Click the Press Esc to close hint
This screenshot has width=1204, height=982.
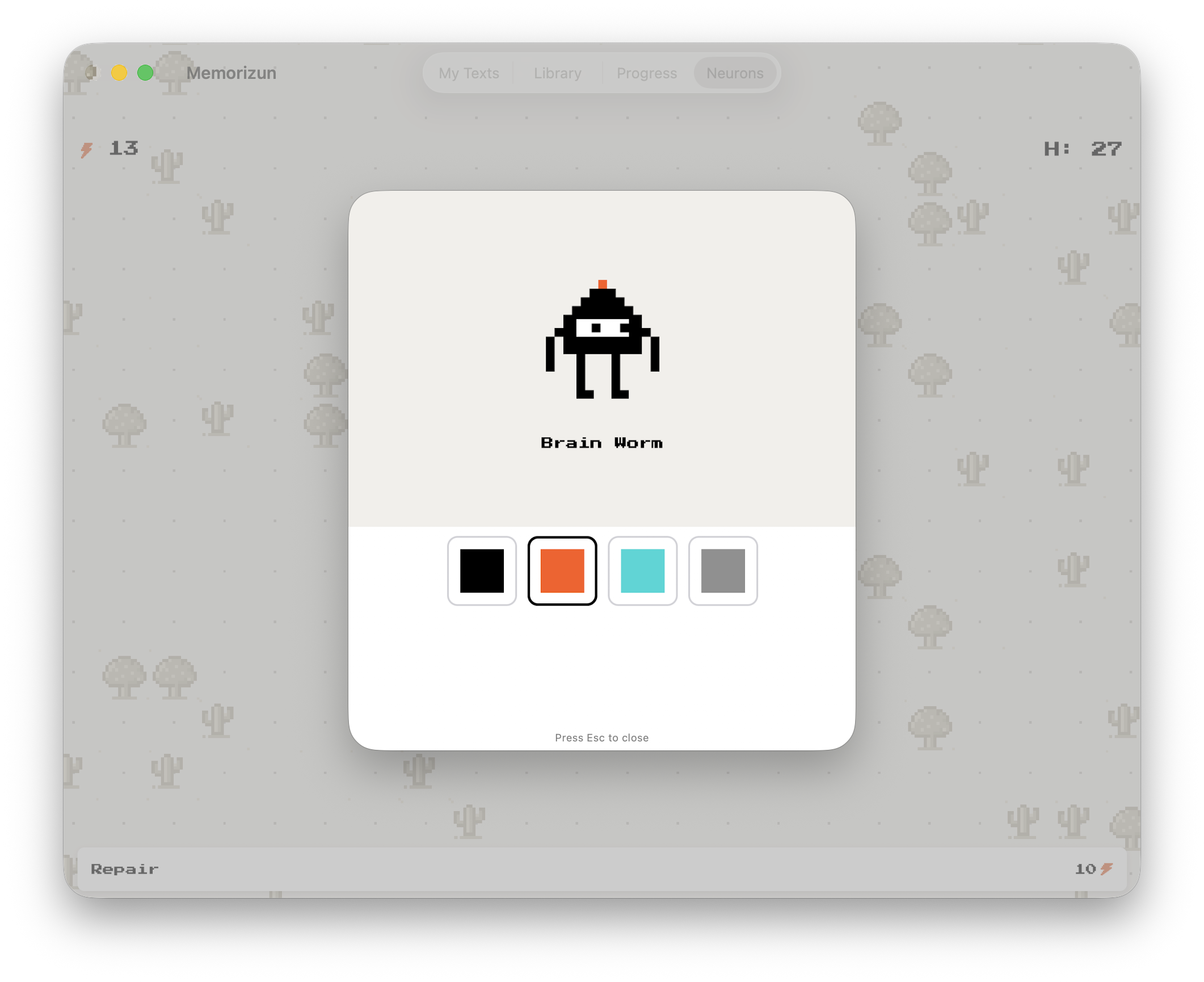(601, 738)
